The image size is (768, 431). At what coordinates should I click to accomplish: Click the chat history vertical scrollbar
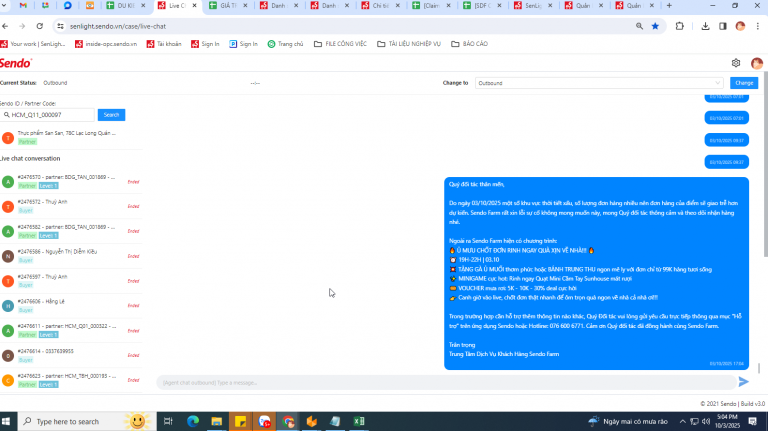point(759,368)
